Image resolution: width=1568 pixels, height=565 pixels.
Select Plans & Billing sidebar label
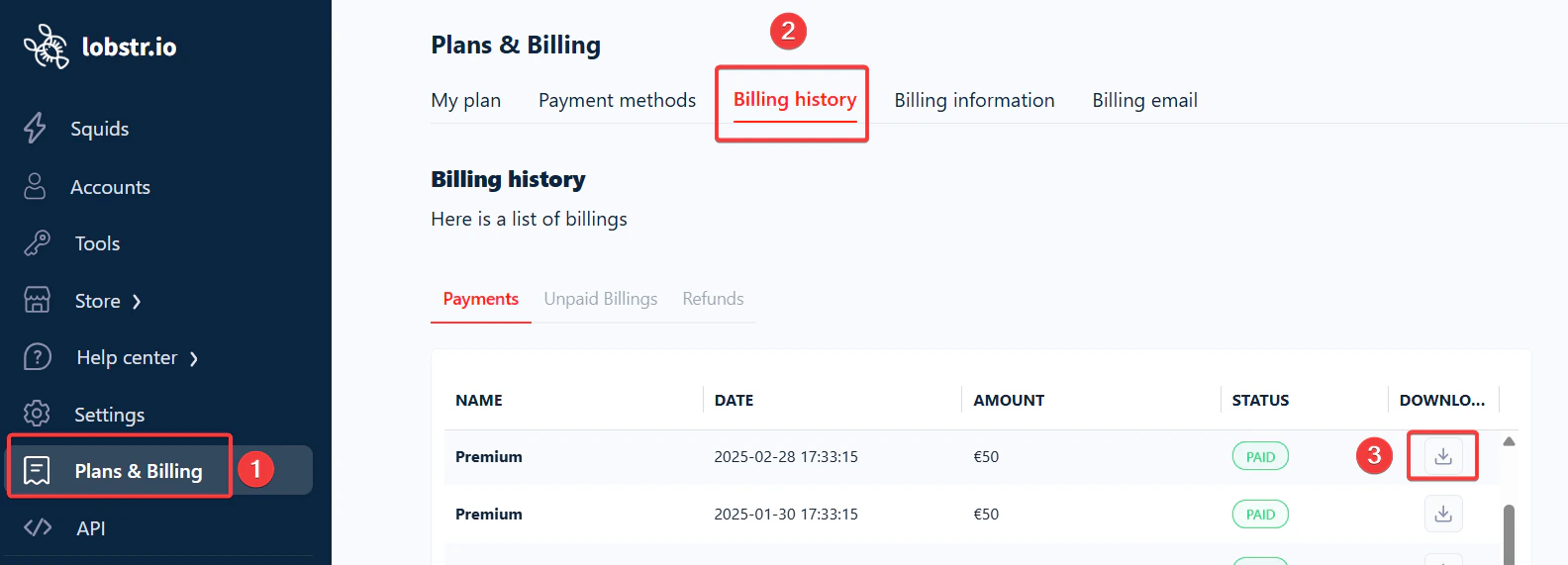[139, 471]
